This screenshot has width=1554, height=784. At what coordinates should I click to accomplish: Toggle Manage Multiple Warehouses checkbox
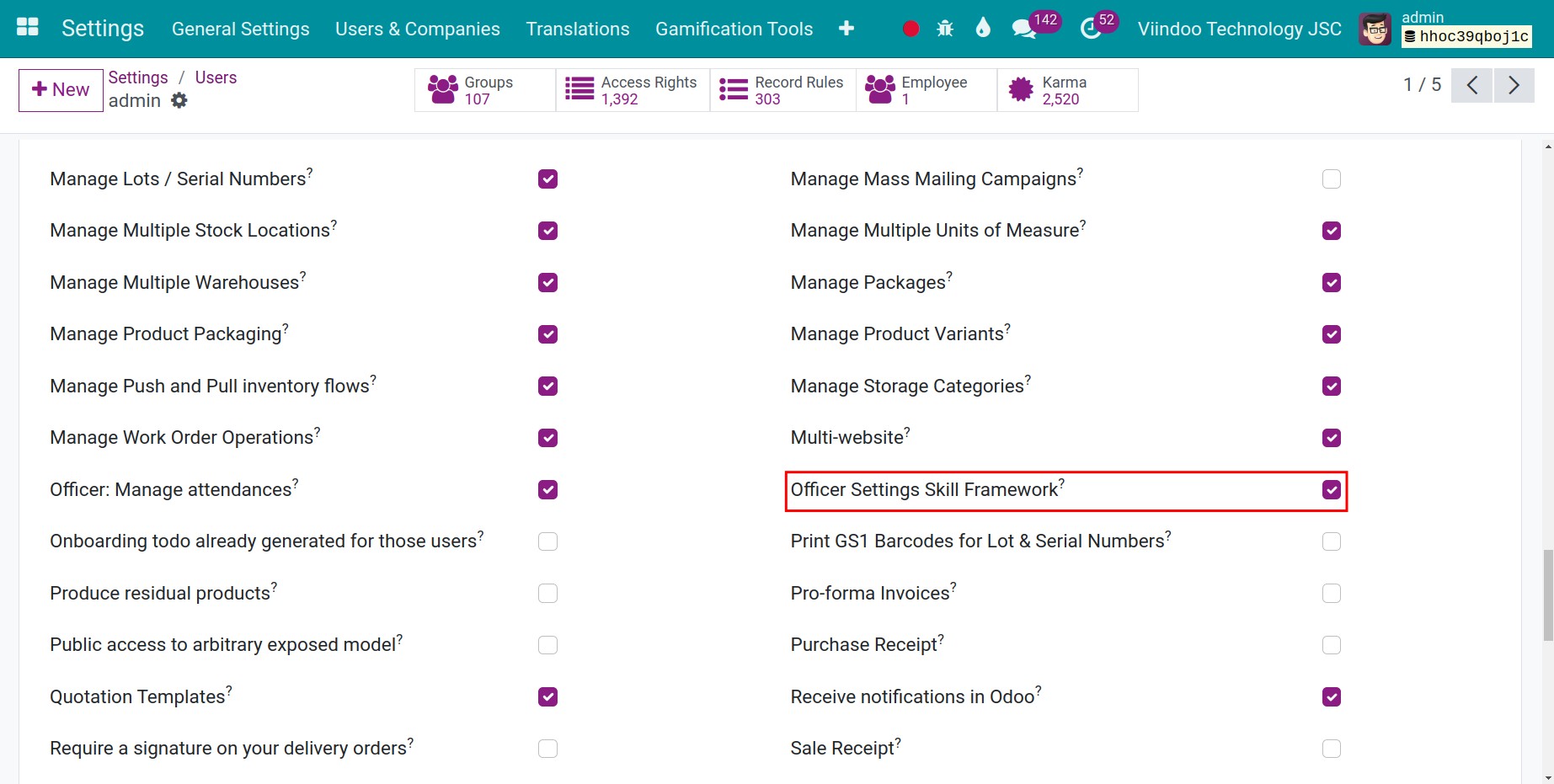click(548, 283)
